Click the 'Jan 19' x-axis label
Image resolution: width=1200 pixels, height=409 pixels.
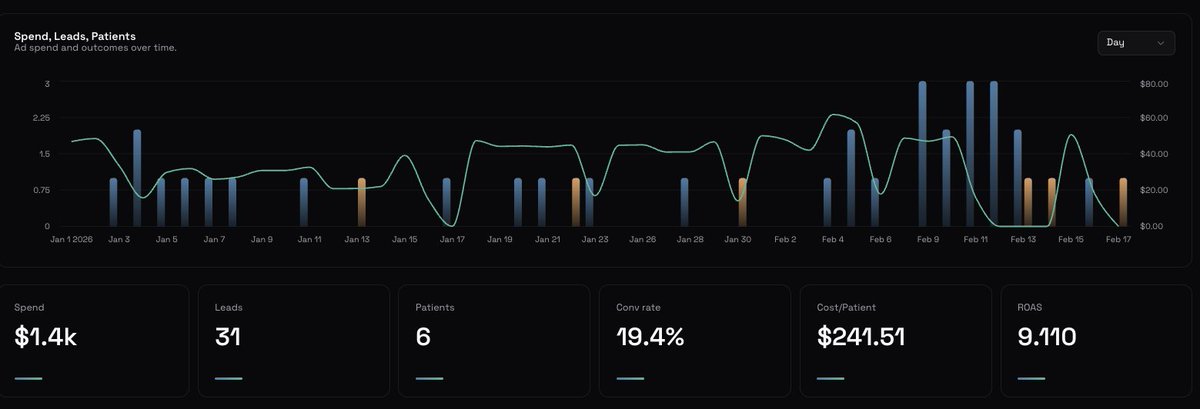pos(500,240)
